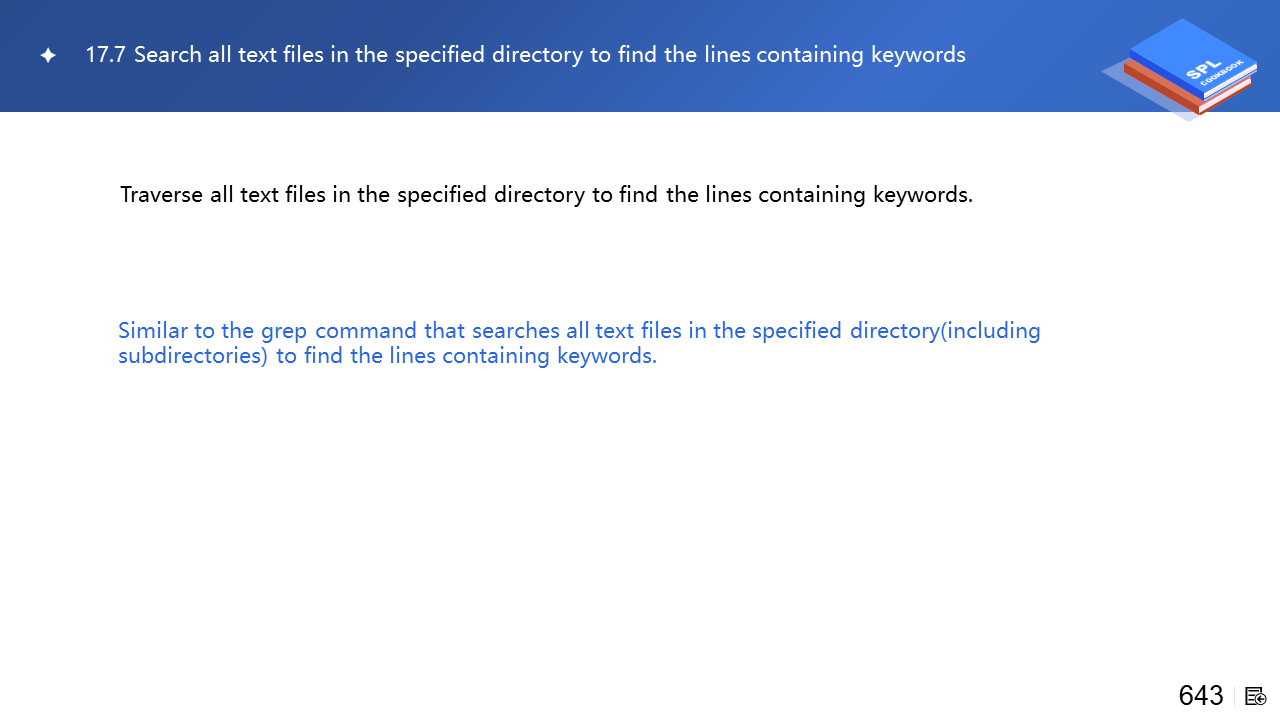The width and height of the screenshot is (1280, 720).
Task: Click the page number 643
Action: (1200, 696)
